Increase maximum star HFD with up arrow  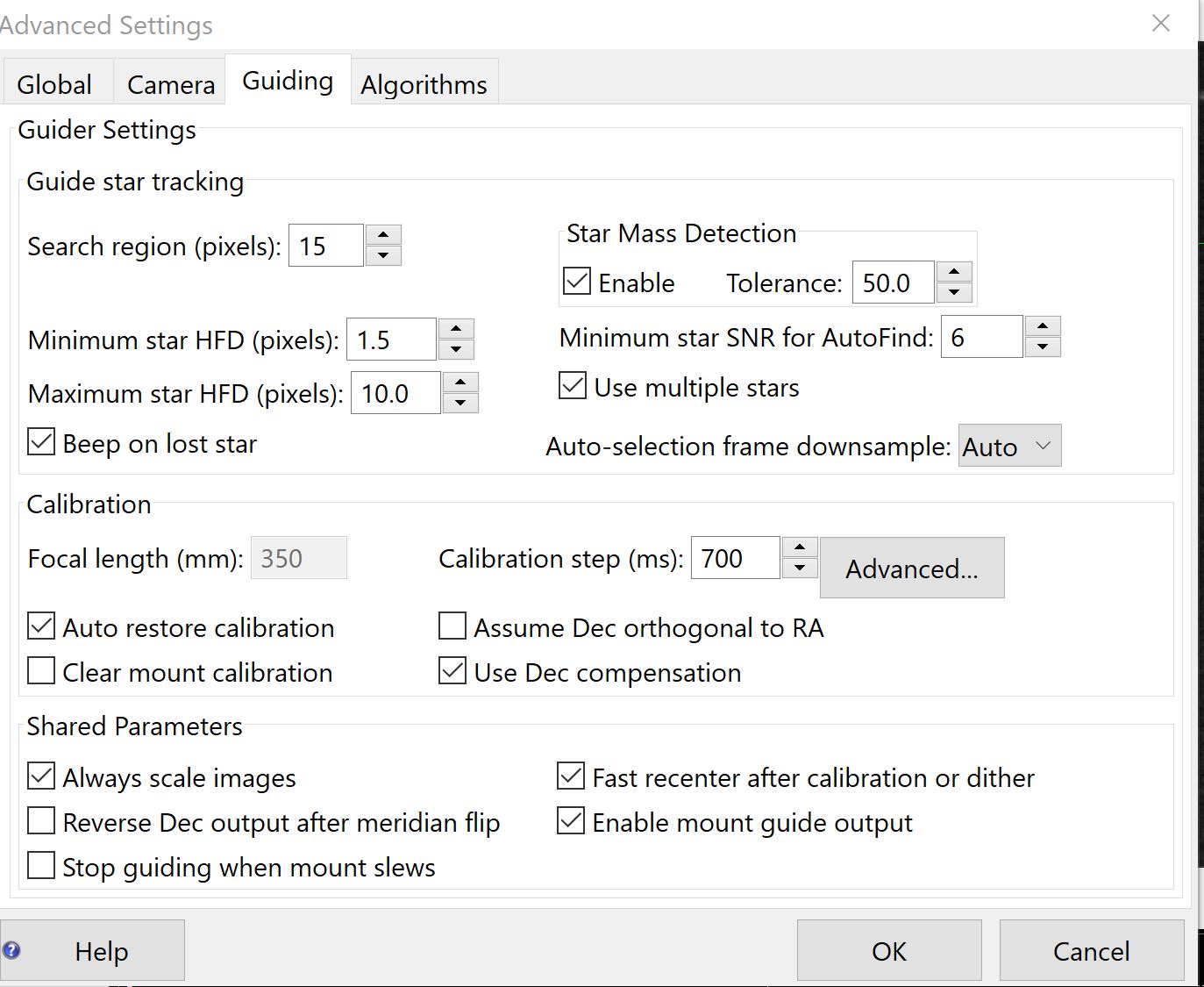(x=460, y=383)
